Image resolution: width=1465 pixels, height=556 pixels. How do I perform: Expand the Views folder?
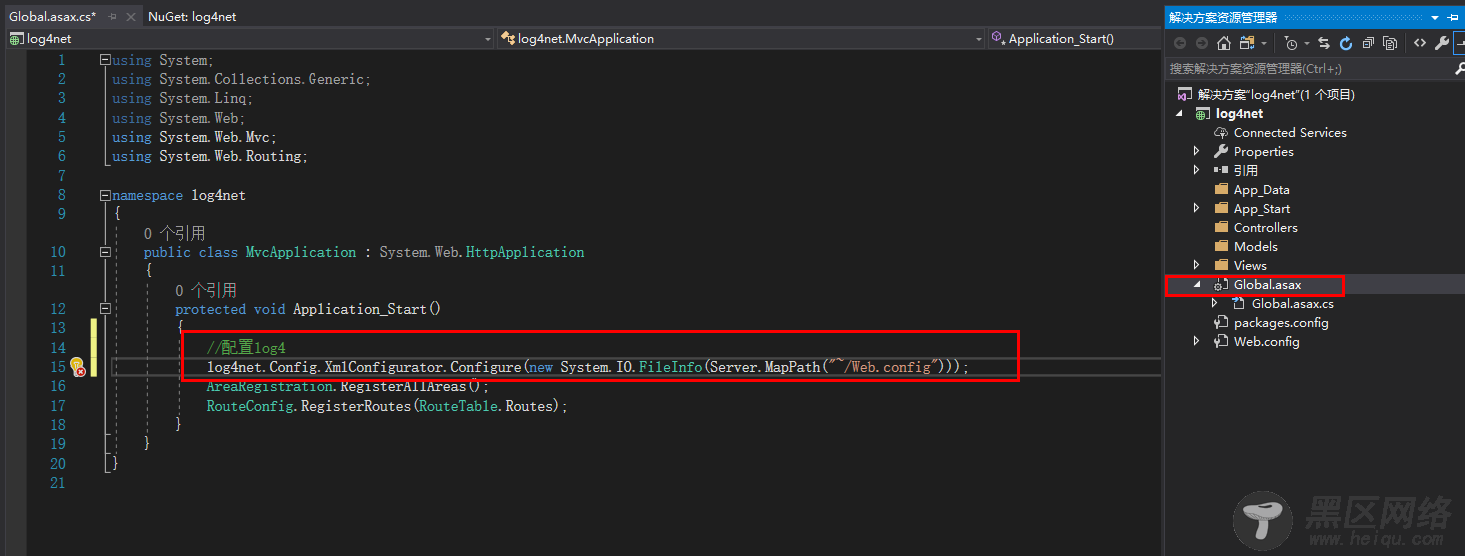1197,266
